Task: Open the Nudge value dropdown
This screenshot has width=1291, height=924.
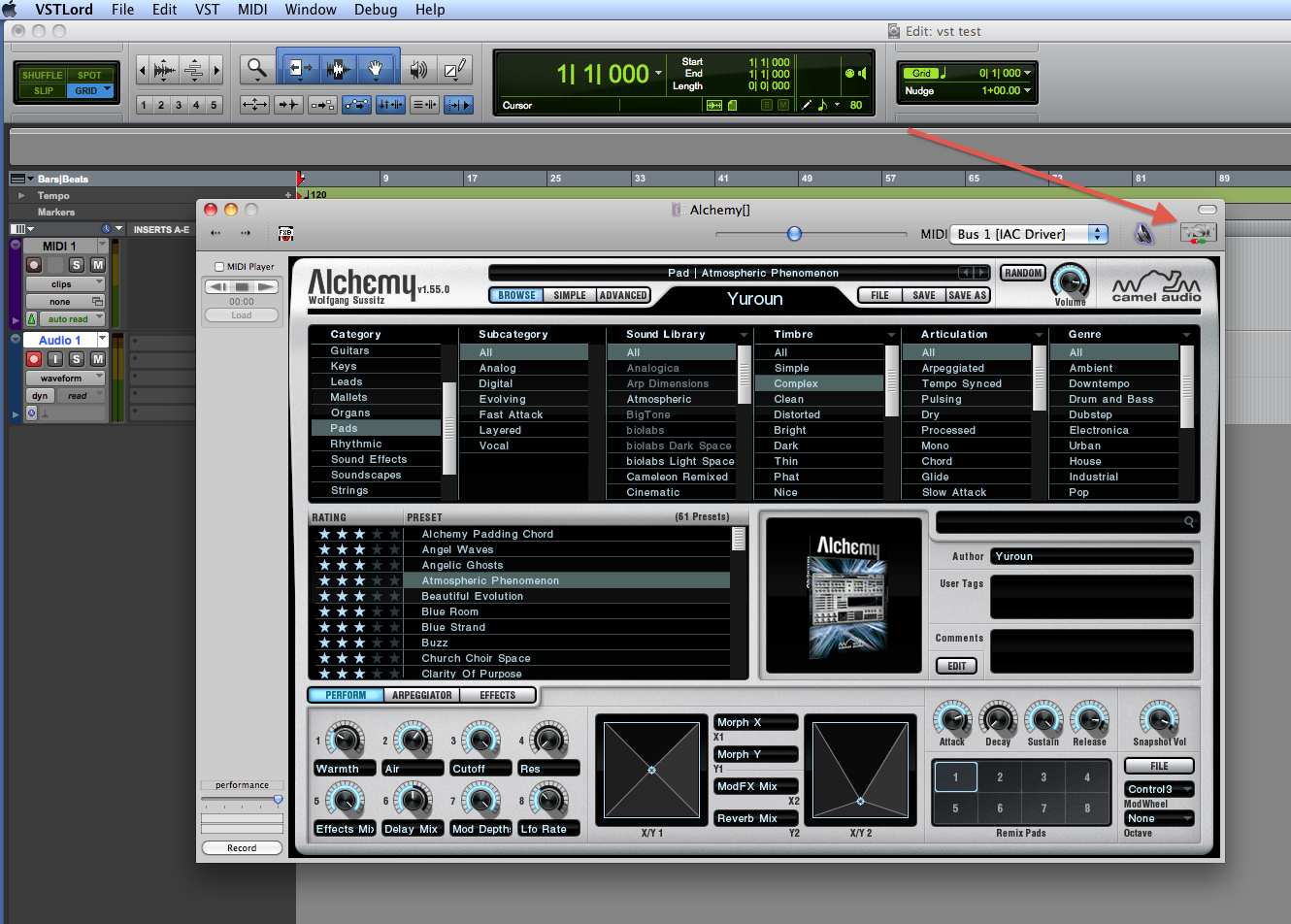Action: click(x=1028, y=90)
